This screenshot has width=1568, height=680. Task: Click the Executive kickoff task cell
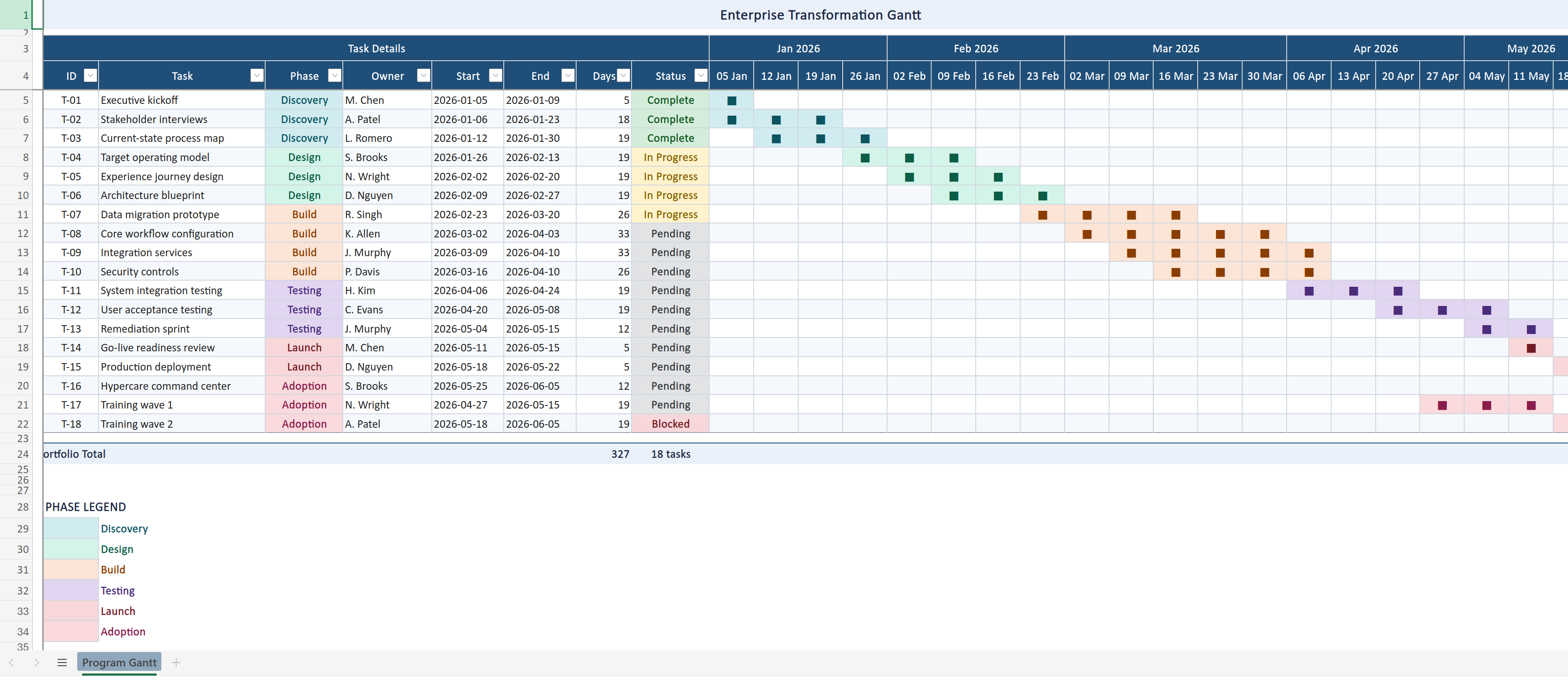click(181, 100)
